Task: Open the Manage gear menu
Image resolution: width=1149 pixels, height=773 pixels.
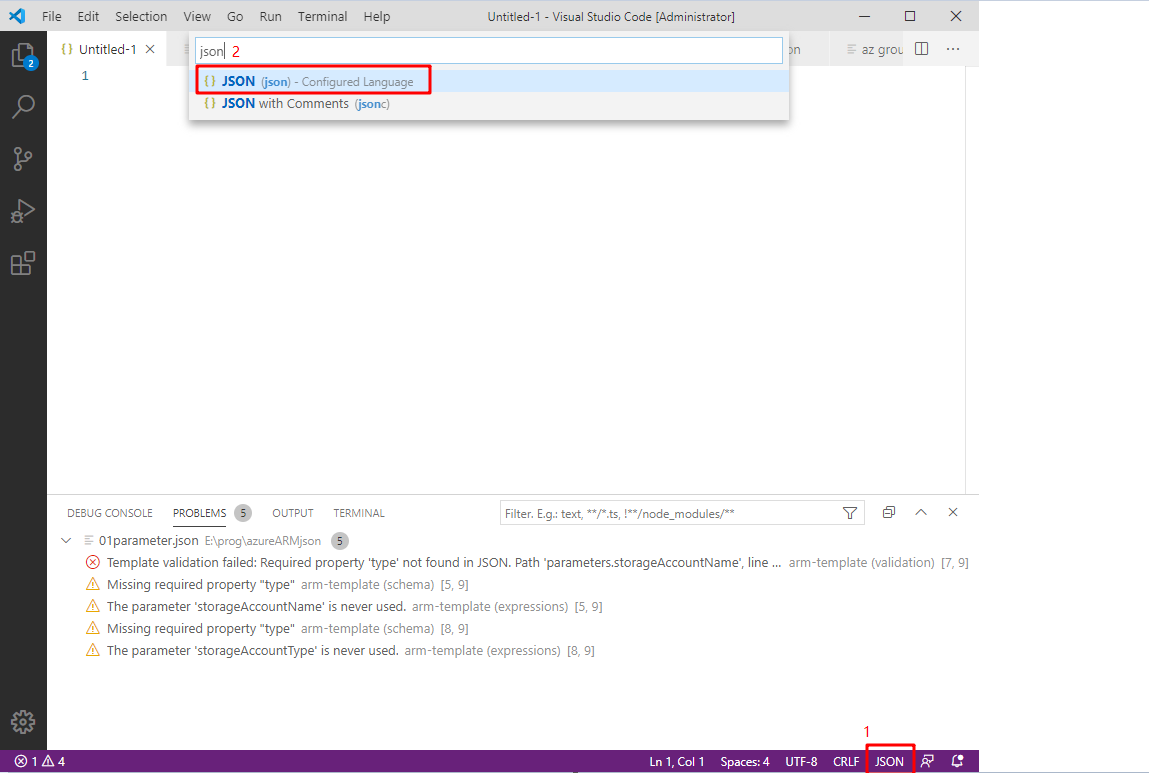Action: click(23, 722)
